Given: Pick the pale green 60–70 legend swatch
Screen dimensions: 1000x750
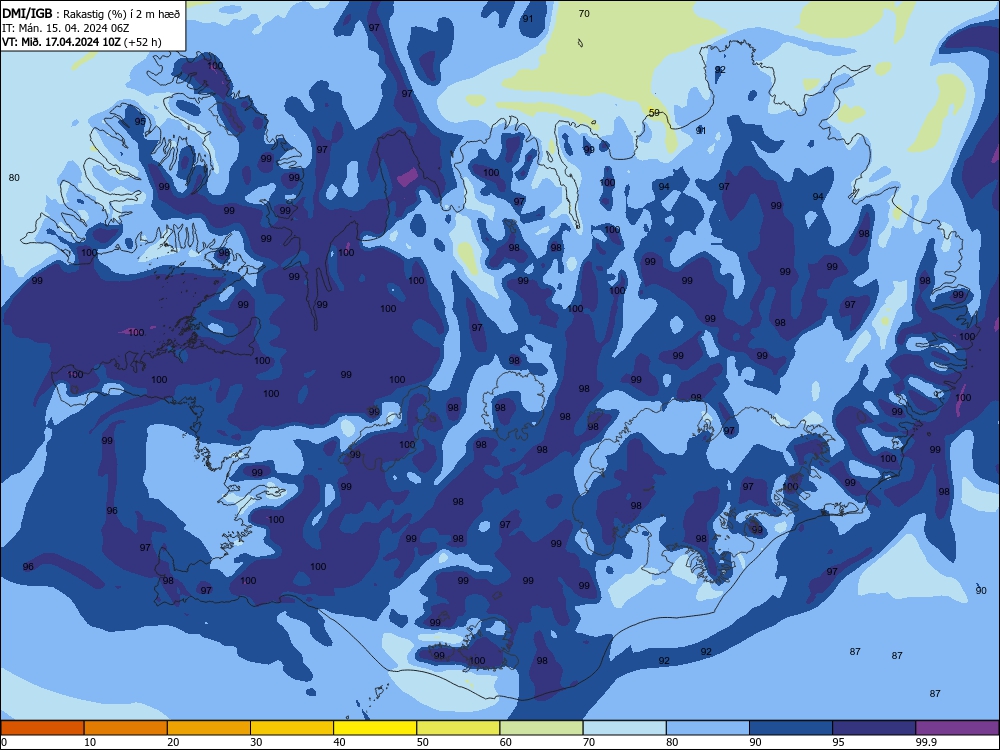Looking at the screenshot, I should click(x=541, y=728).
